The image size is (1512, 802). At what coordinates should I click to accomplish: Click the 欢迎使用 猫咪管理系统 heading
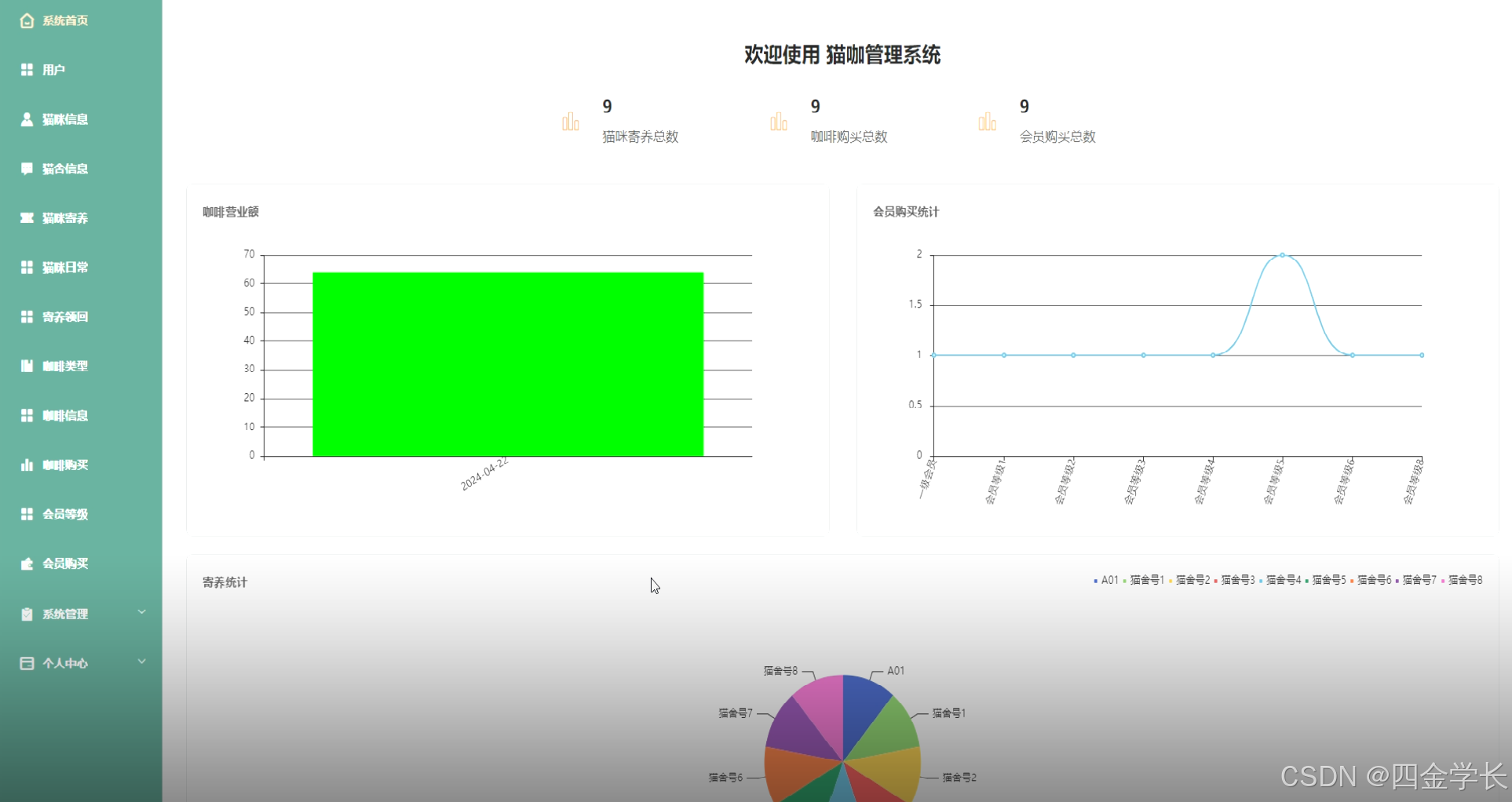tap(842, 55)
